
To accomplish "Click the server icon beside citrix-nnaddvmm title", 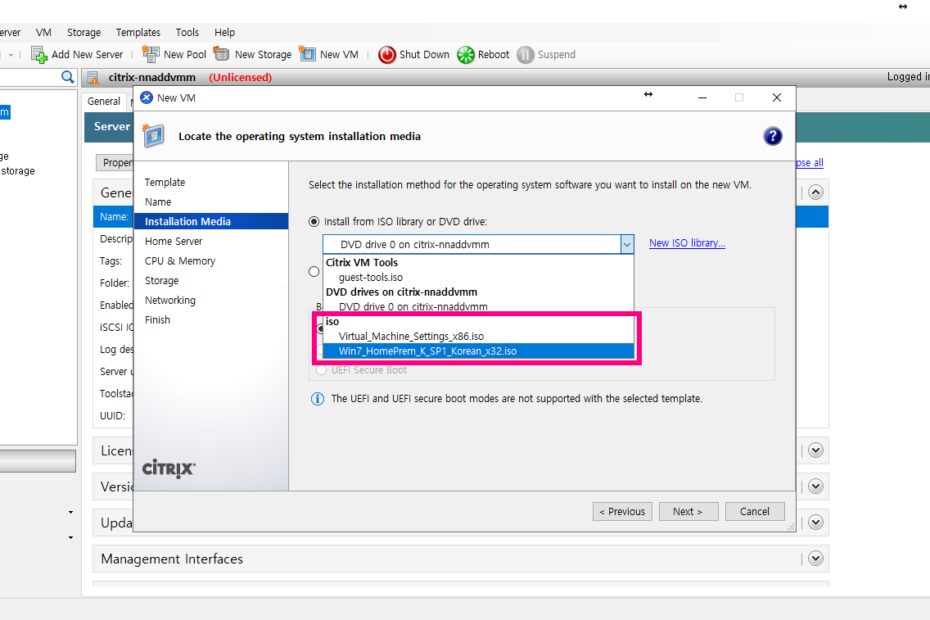I will coord(93,78).
